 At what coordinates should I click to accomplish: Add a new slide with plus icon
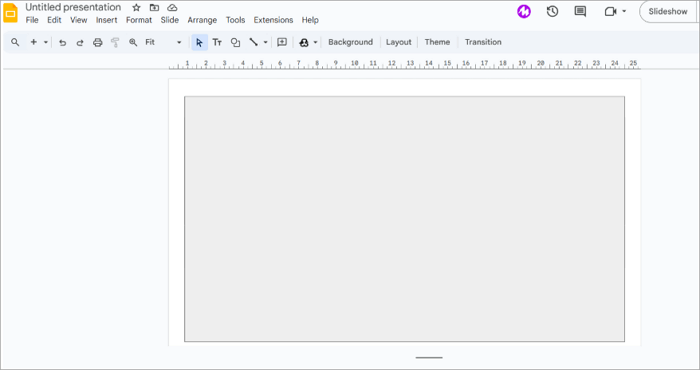click(x=33, y=42)
